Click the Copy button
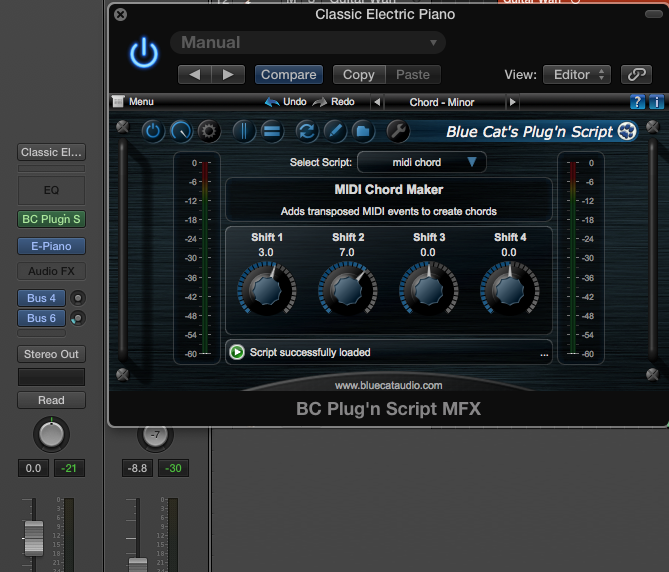Image resolution: width=669 pixels, height=572 pixels. 359,75
